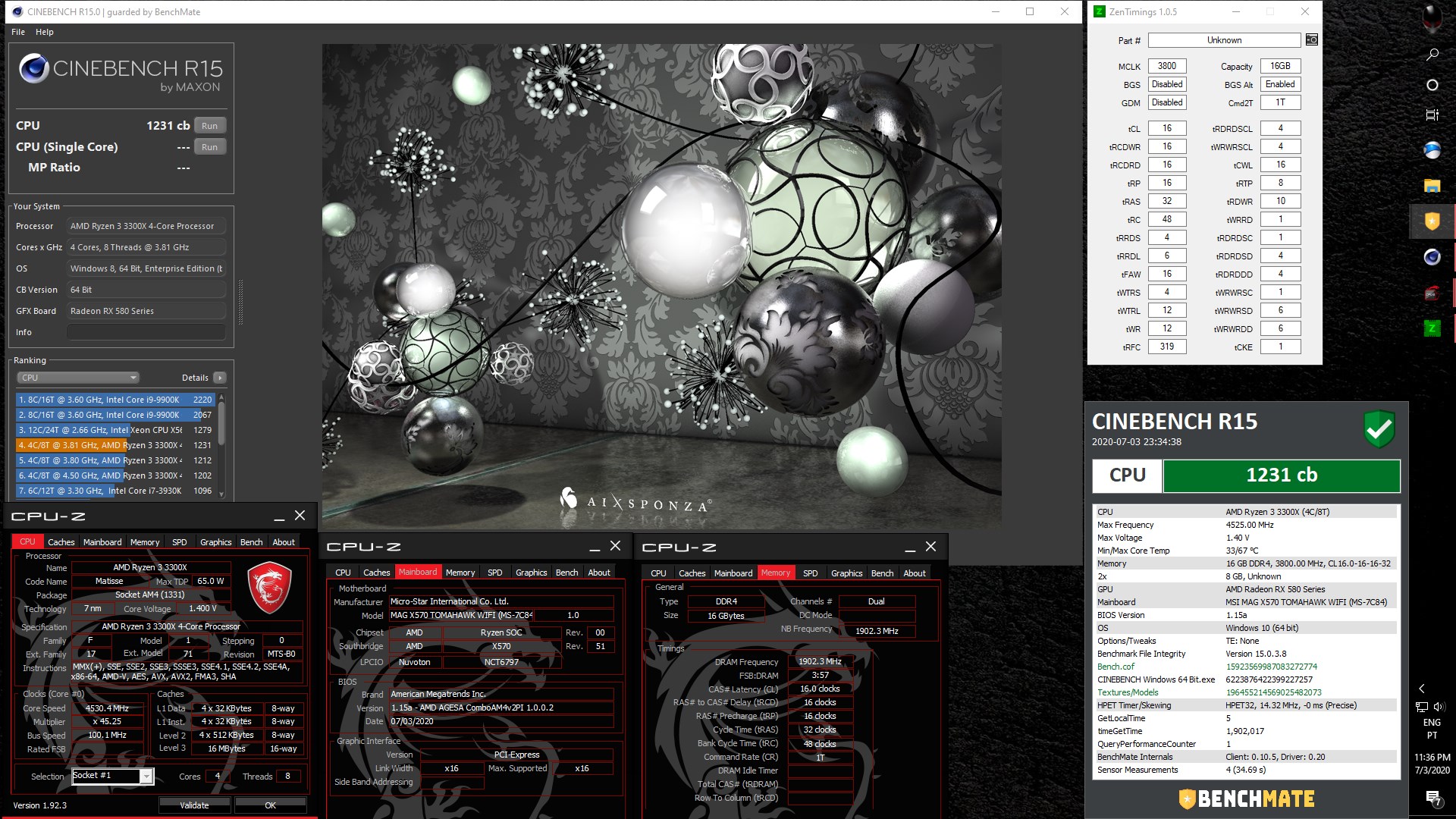Open the clock showing 11:36 PM
The image size is (1456, 819).
(1432, 764)
